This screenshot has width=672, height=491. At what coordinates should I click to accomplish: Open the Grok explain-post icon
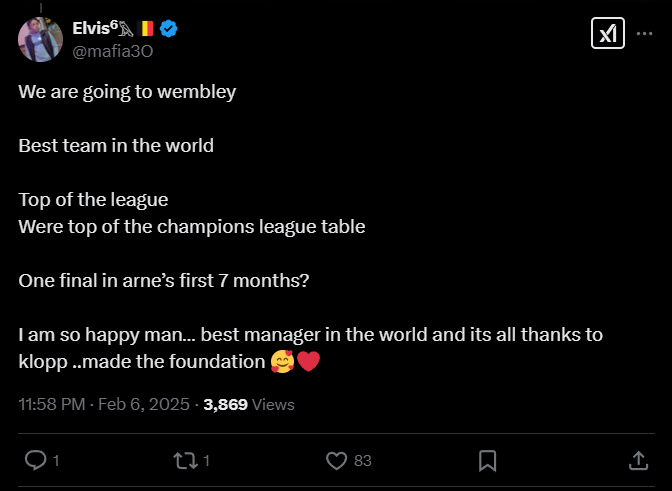click(x=607, y=33)
